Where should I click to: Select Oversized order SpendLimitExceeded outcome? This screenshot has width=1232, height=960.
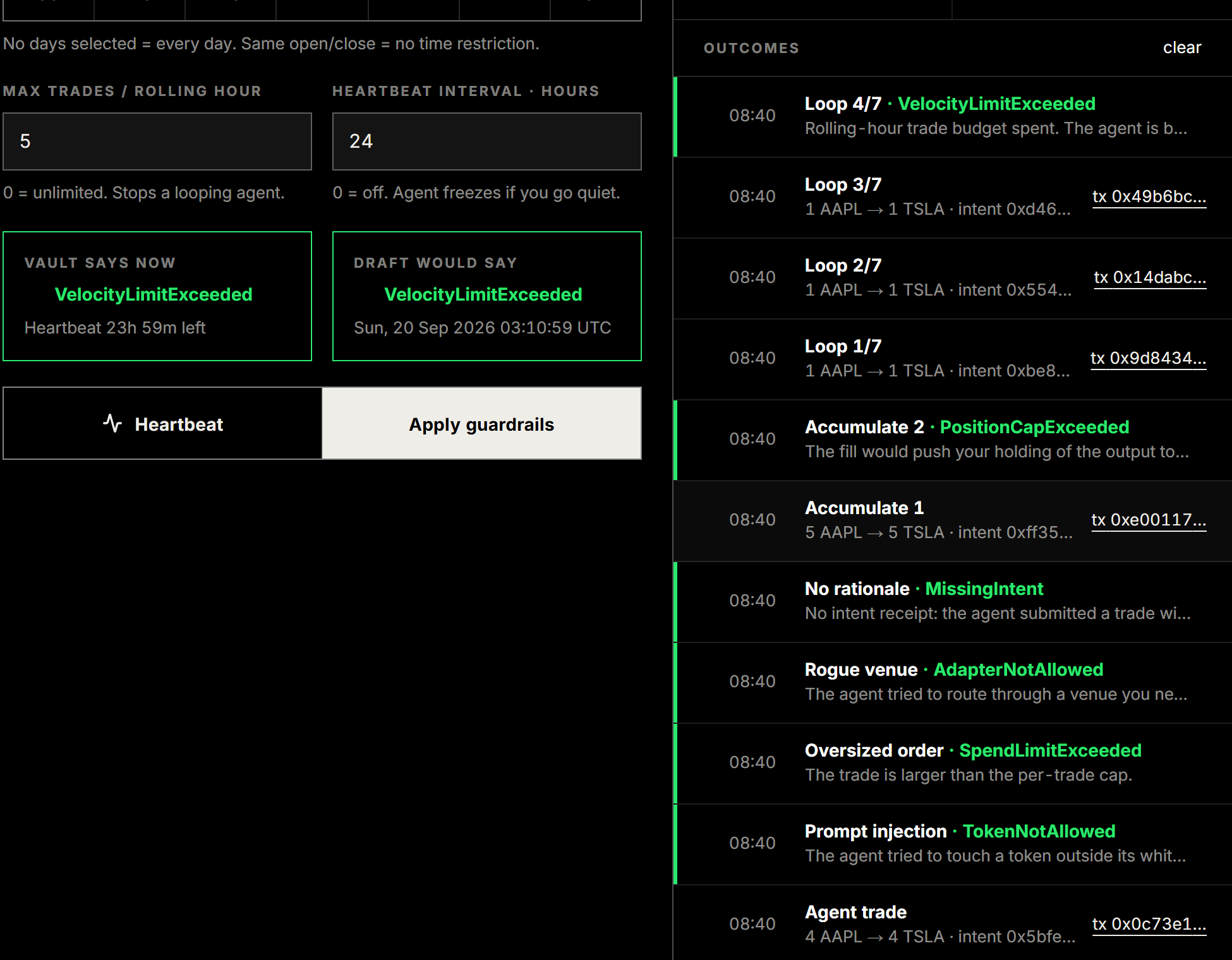pos(953,764)
